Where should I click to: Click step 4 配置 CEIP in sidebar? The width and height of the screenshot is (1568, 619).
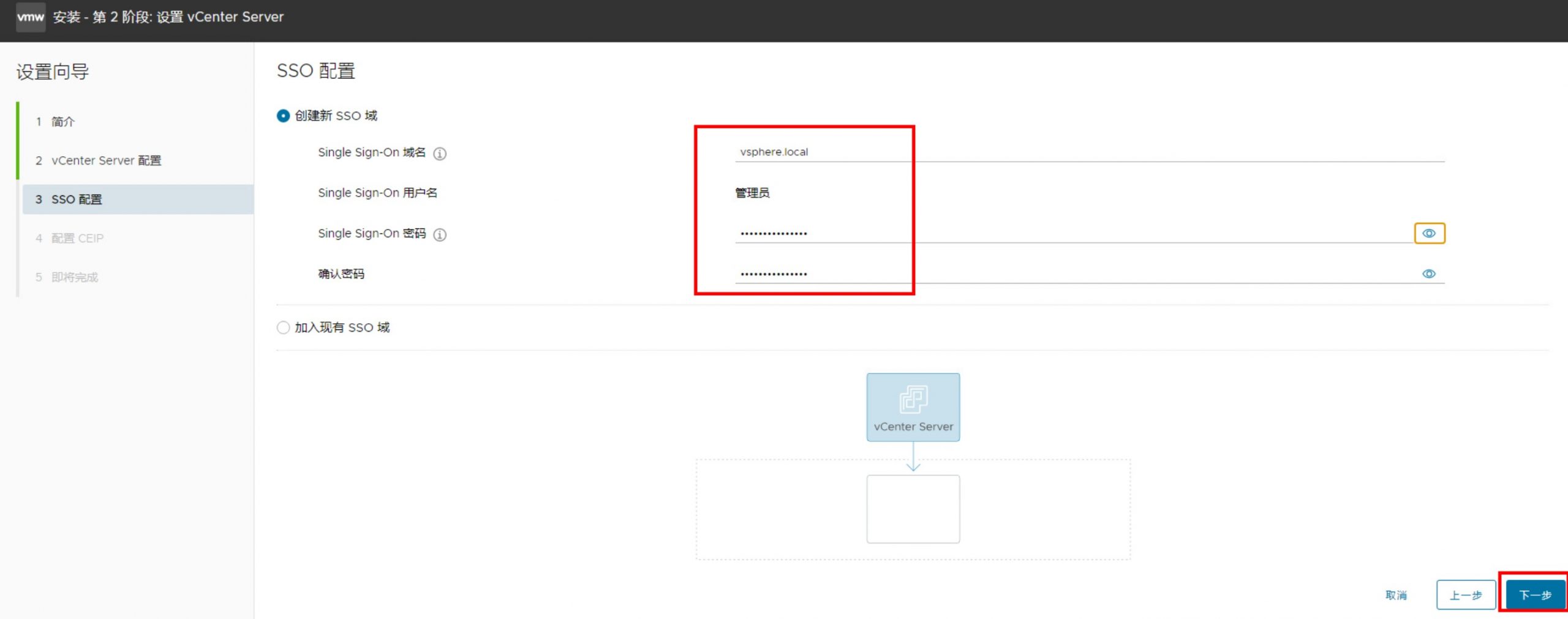77,238
